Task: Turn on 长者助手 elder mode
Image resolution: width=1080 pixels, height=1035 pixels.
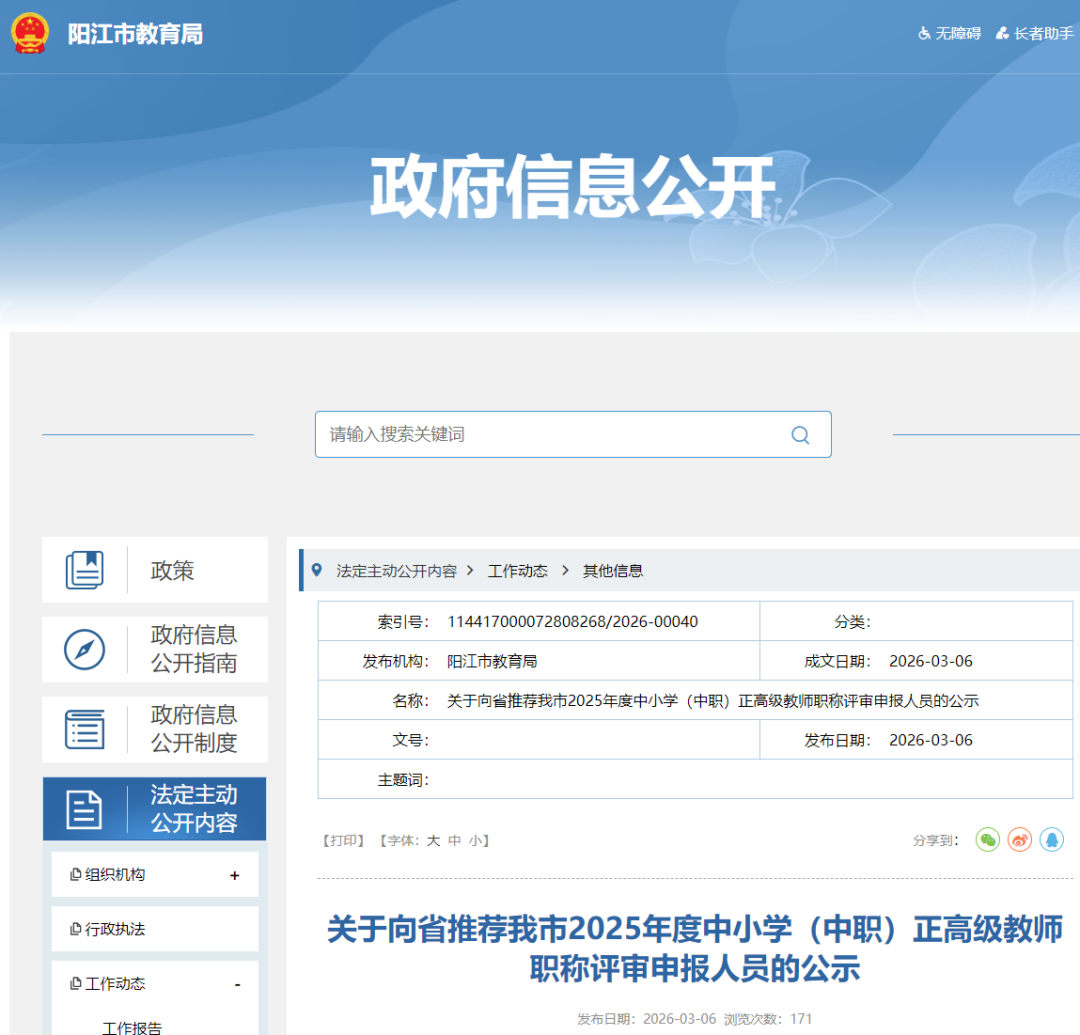Action: 1035,34
